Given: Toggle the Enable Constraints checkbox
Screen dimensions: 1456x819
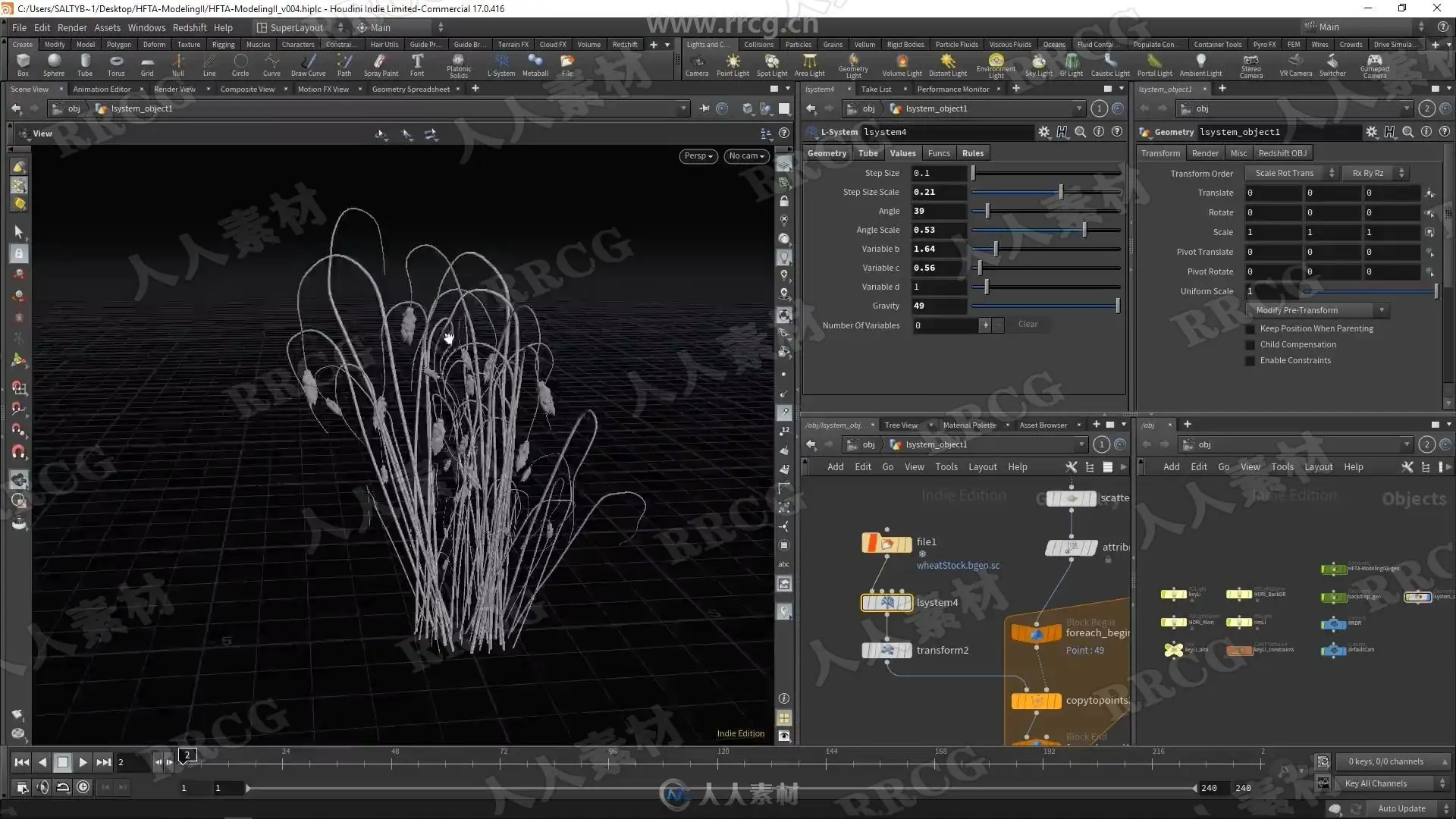Looking at the screenshot, I should [x=1250, y=361].
